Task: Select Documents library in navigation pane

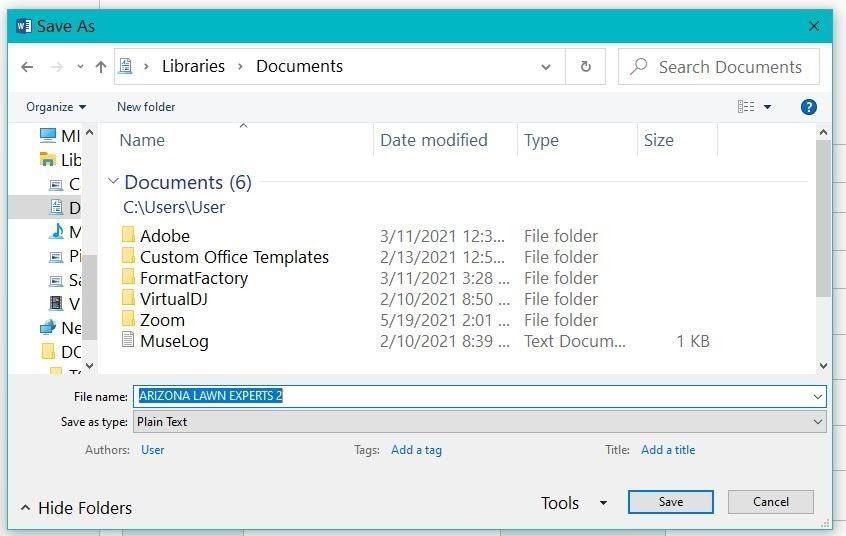Action: [x=65, y=207]
